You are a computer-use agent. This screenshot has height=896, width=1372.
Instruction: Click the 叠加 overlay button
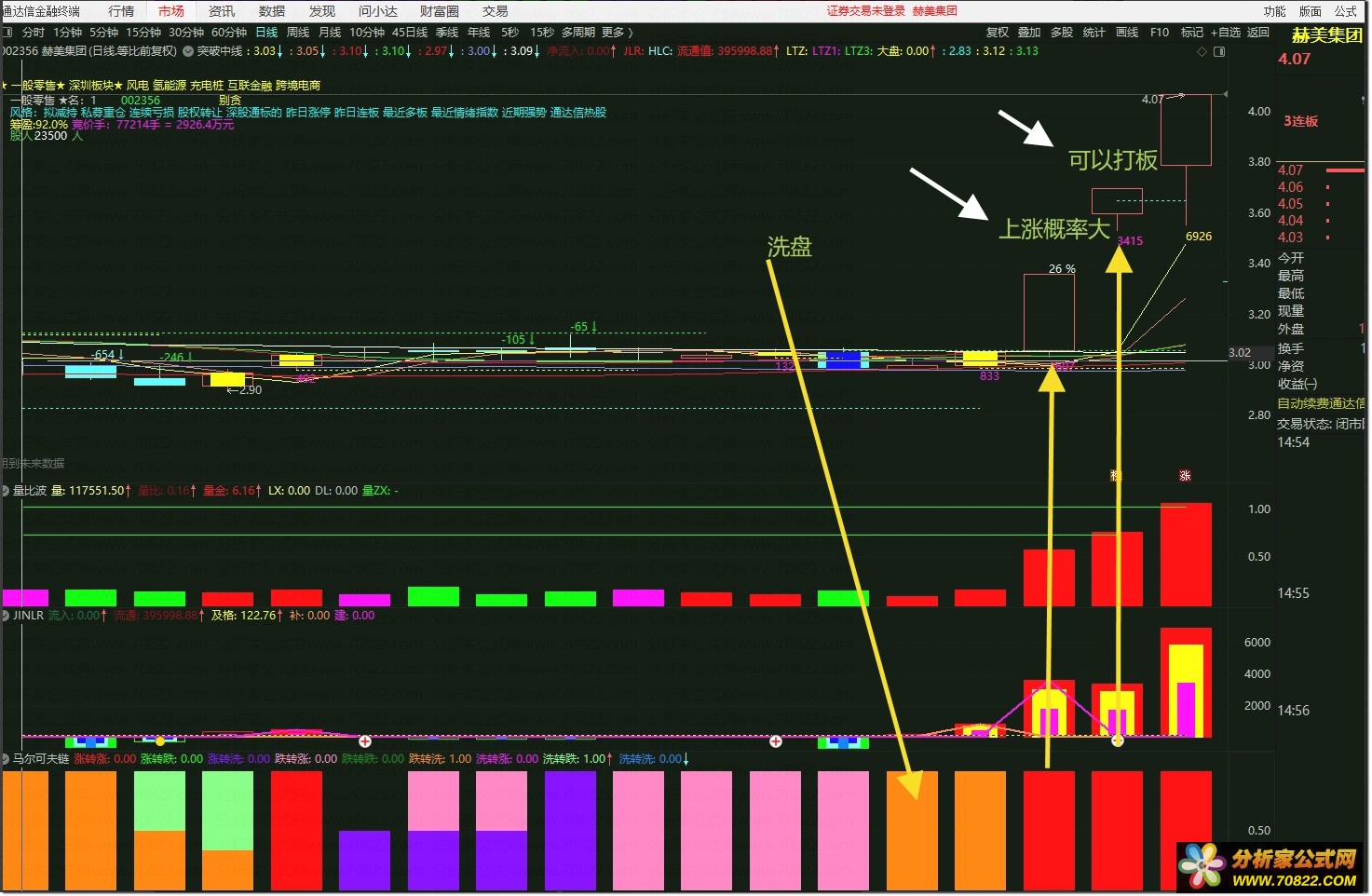tap(1029, 33)
